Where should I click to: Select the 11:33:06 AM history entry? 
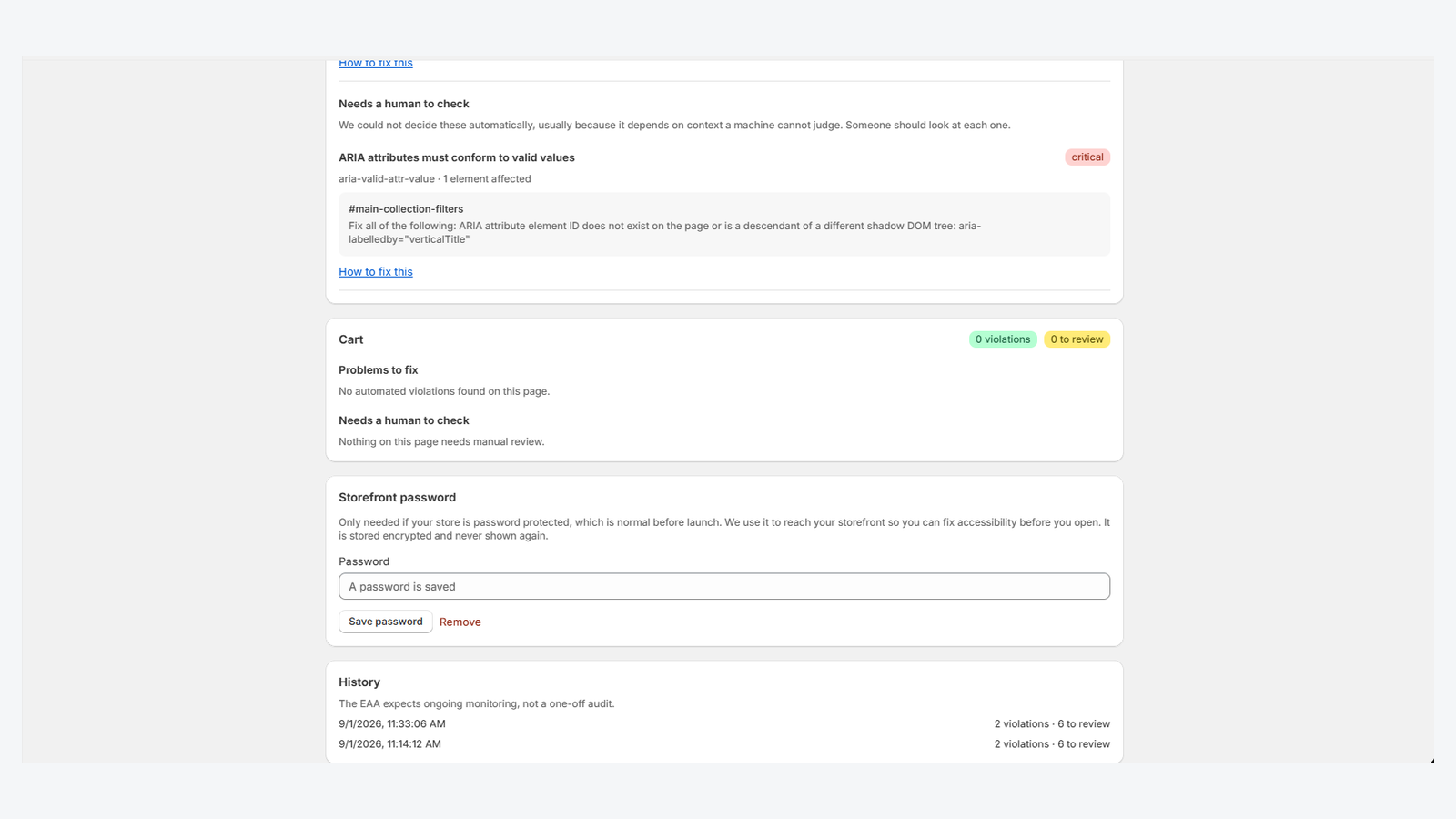coord(392,724)
